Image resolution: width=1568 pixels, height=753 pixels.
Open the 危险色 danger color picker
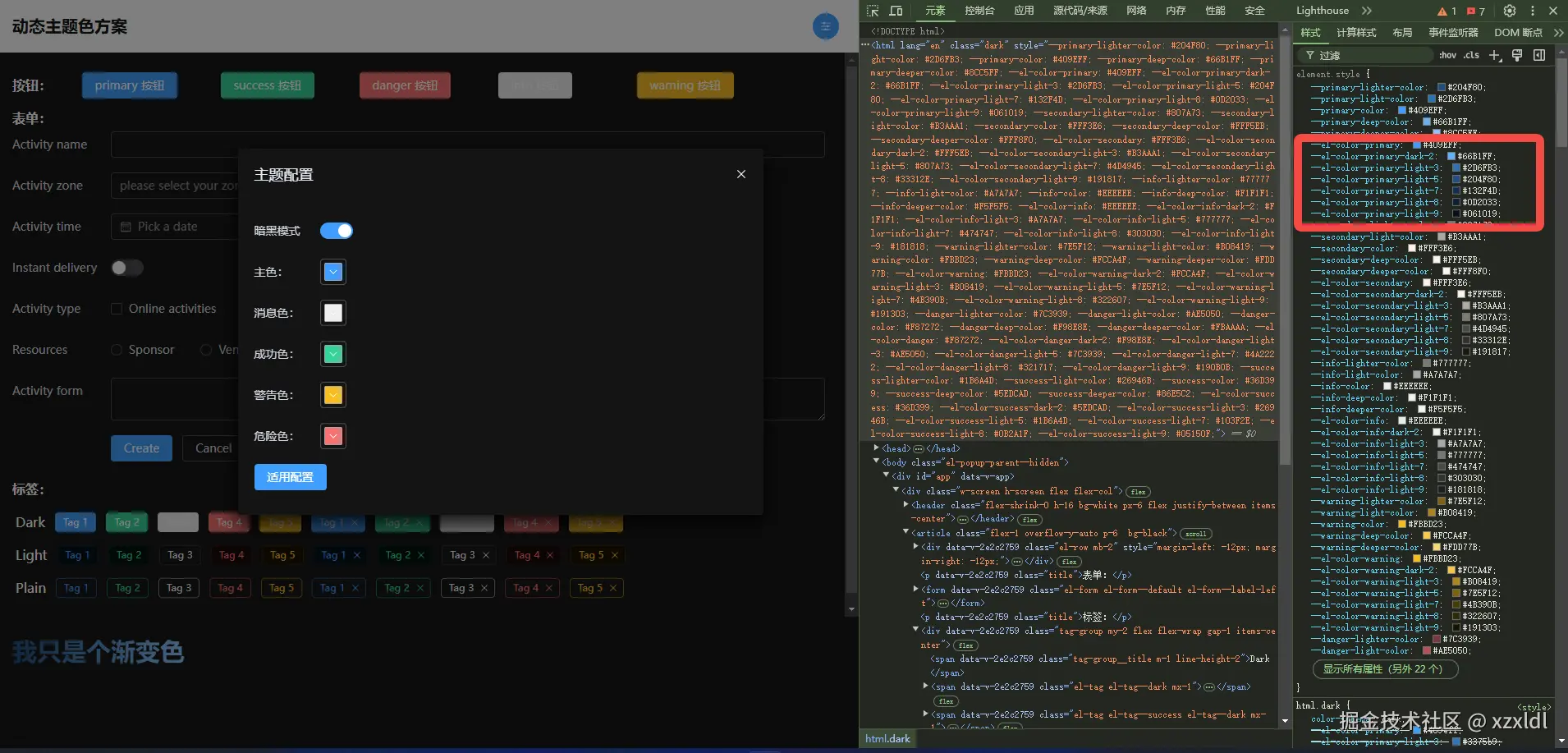[x=332, y=436]
